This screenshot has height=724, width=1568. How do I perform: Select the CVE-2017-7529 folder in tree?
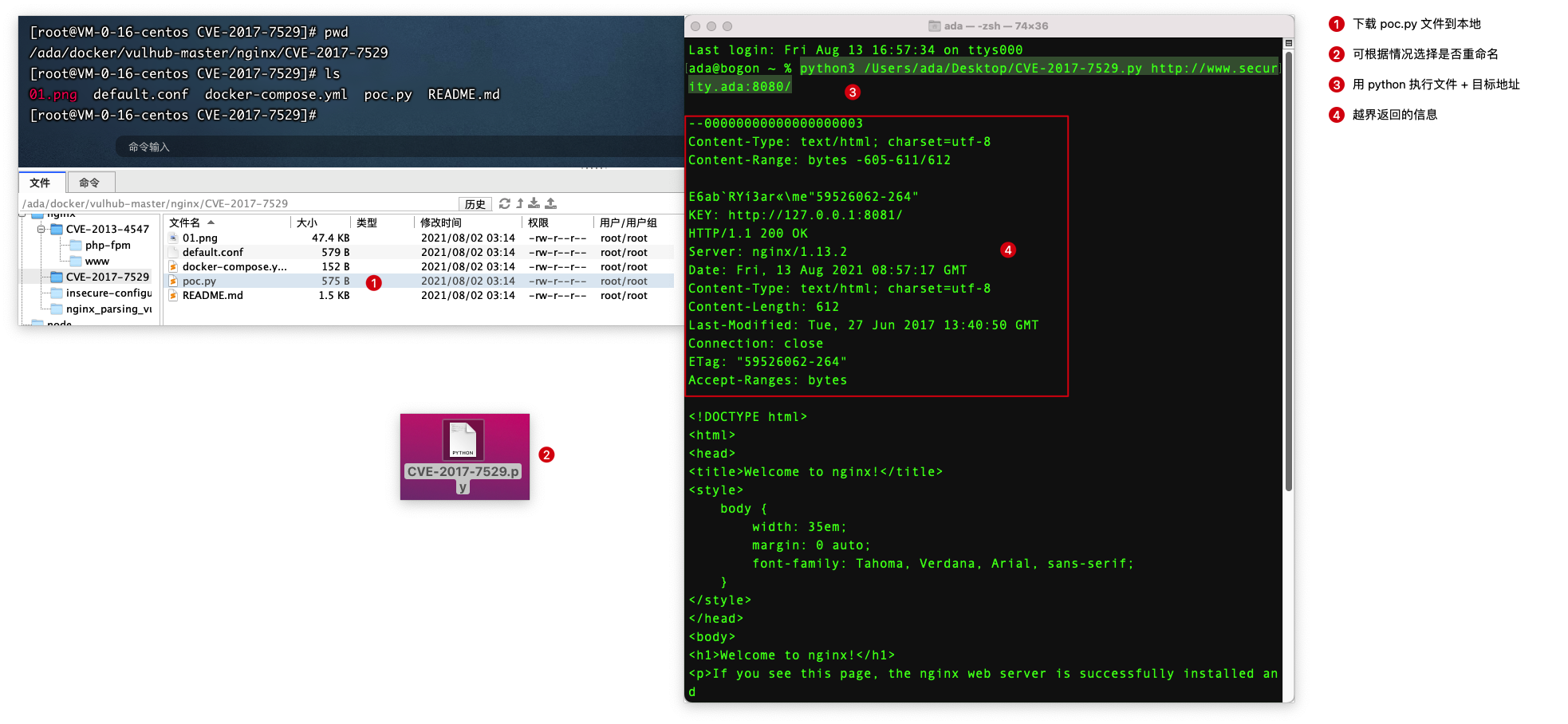(107, 277)
